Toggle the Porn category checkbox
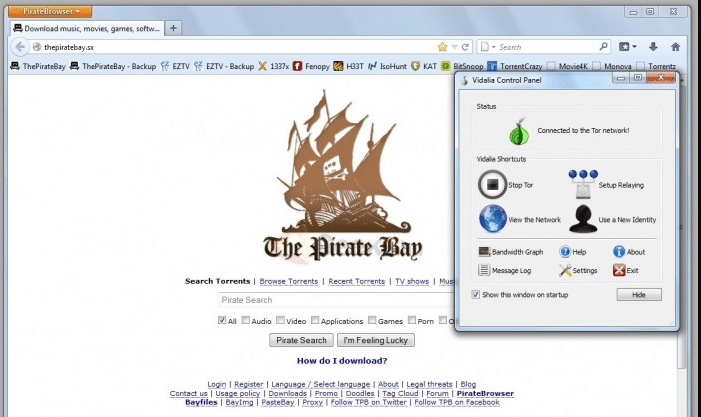Viewport: 701px width, 417px height. coord(412,320)
